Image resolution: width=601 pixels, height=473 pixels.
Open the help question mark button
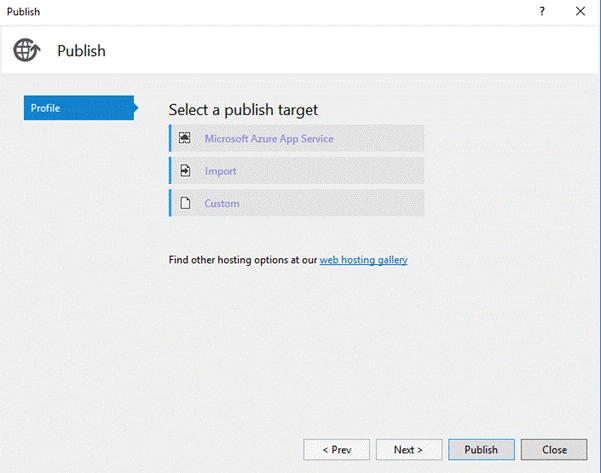click(x=542, y=11)
